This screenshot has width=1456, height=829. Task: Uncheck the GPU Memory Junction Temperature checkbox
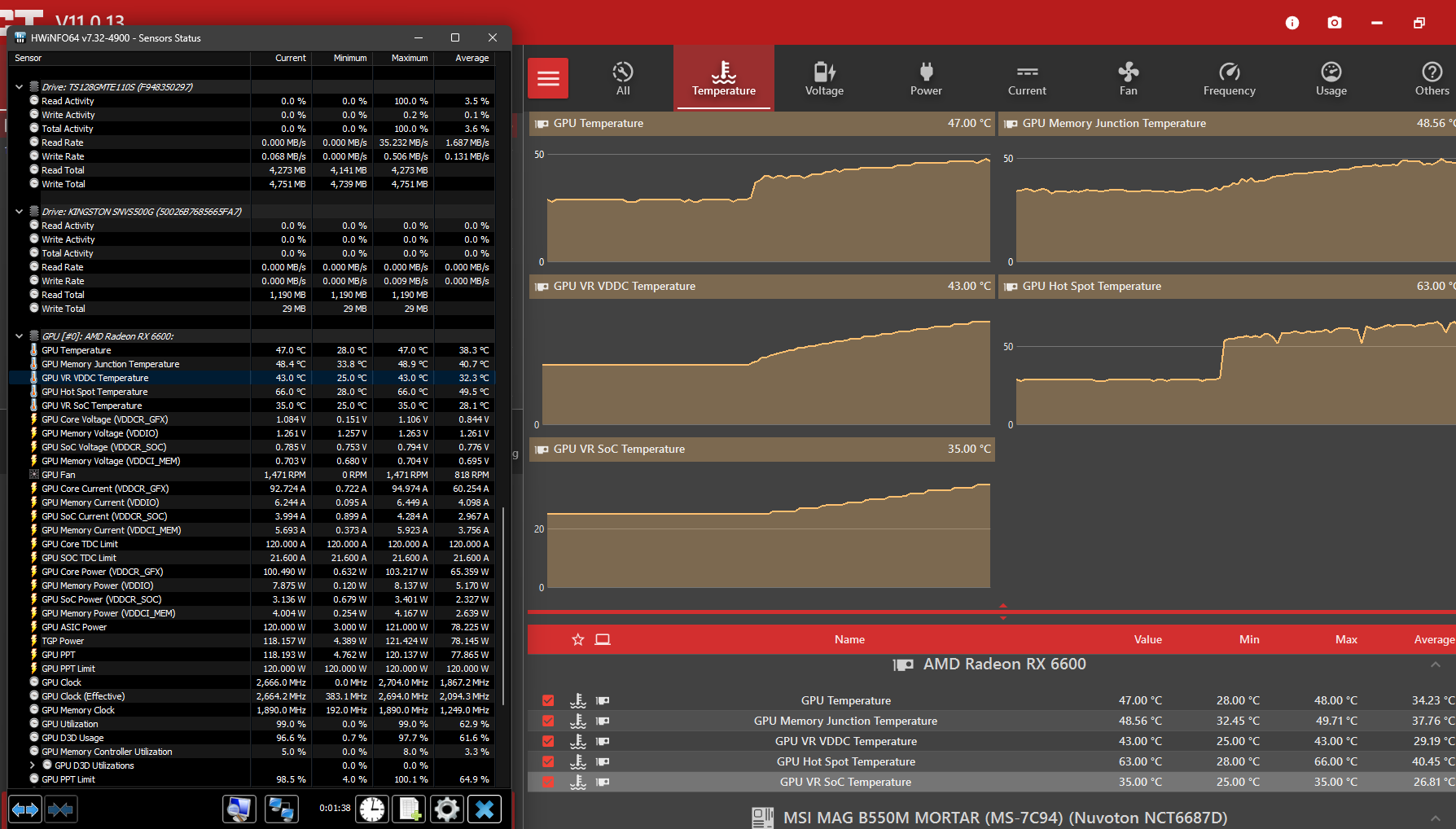tap(548, 721)
